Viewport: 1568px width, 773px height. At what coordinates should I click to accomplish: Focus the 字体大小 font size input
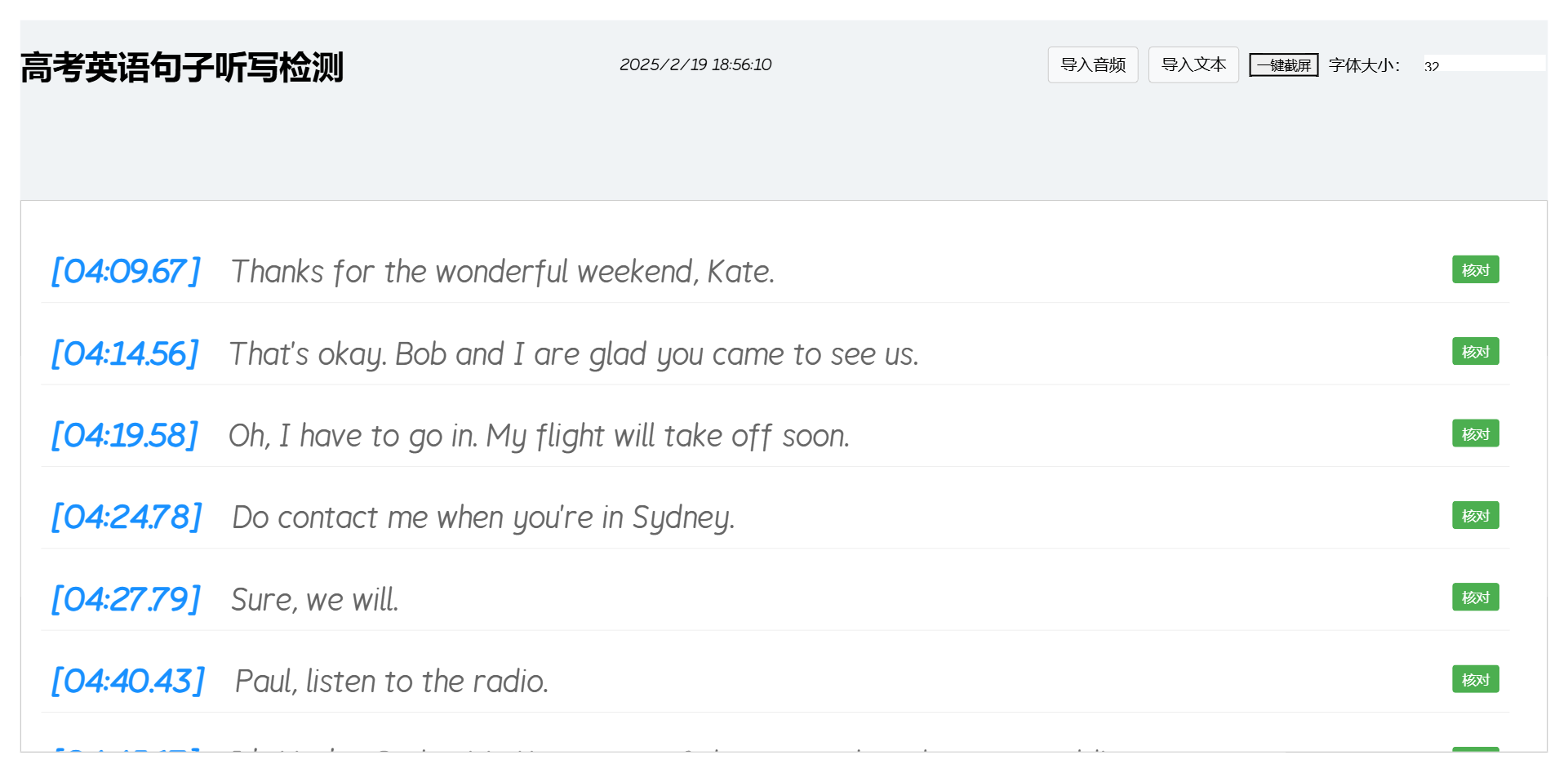[x=1482, y=64]
